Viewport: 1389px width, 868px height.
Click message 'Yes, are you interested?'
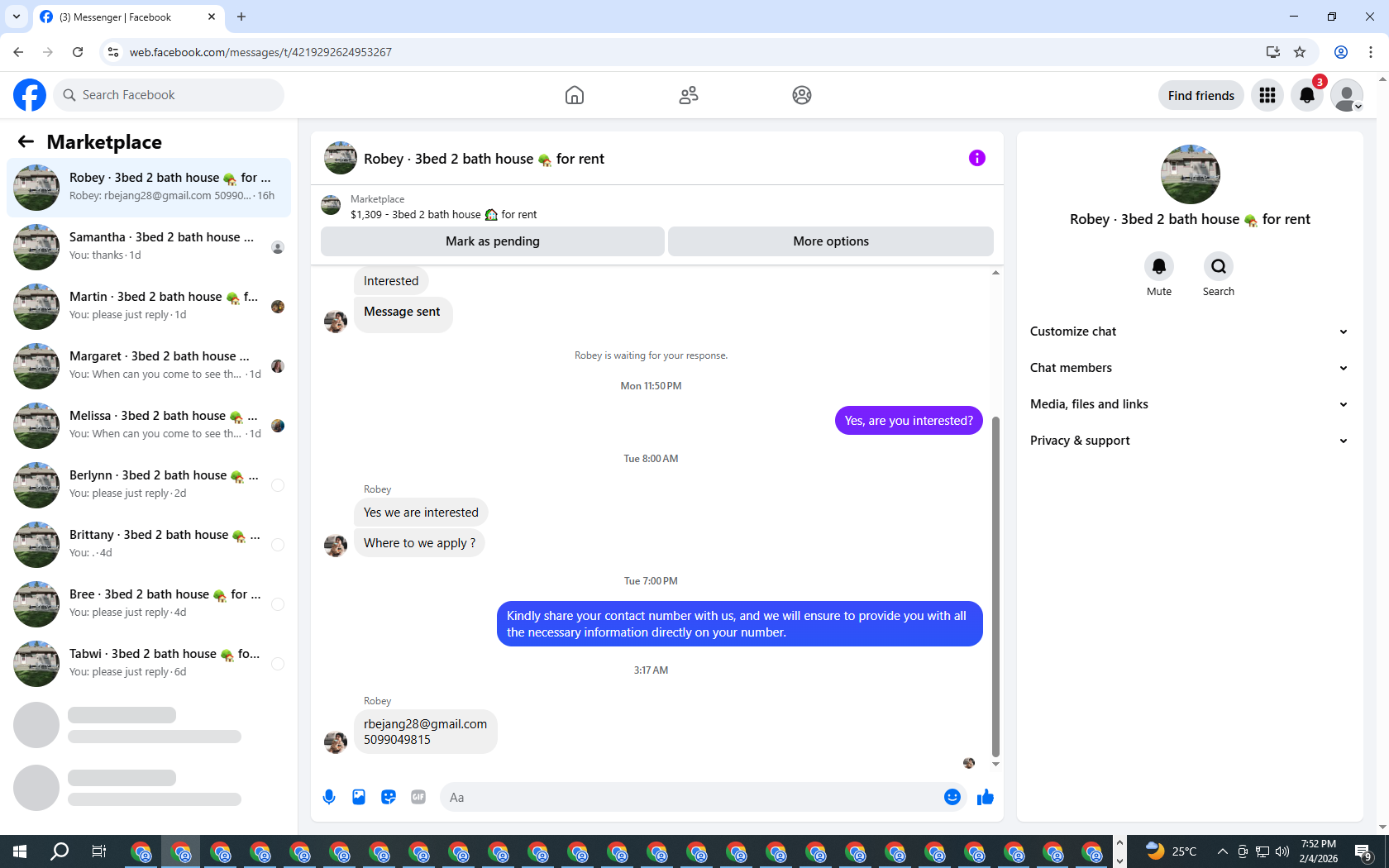(x=909, y=421)
